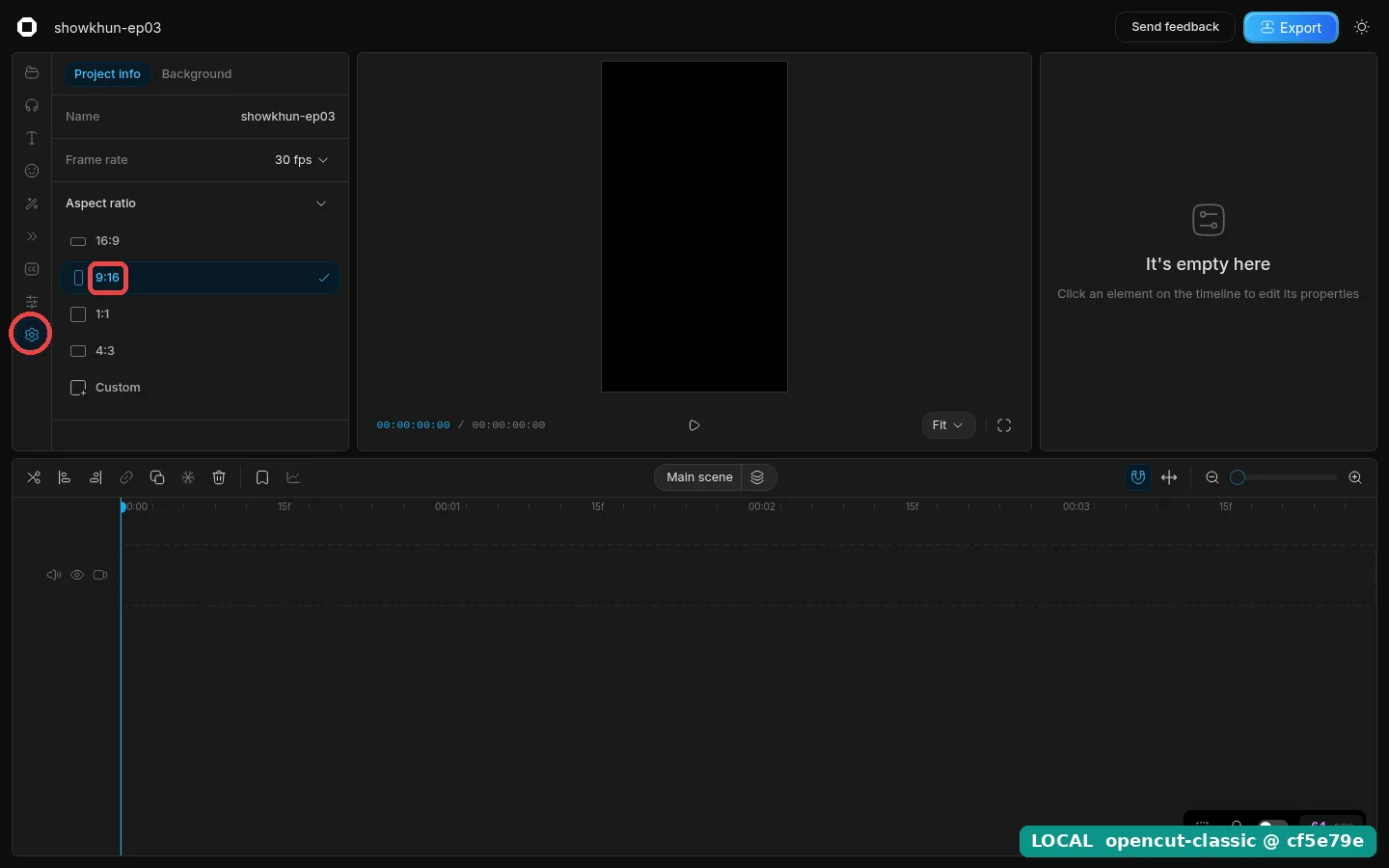Click the snowflake freeze-frame icon
The height and width of the screenshot is (868, 1389).
click(188, 477)
